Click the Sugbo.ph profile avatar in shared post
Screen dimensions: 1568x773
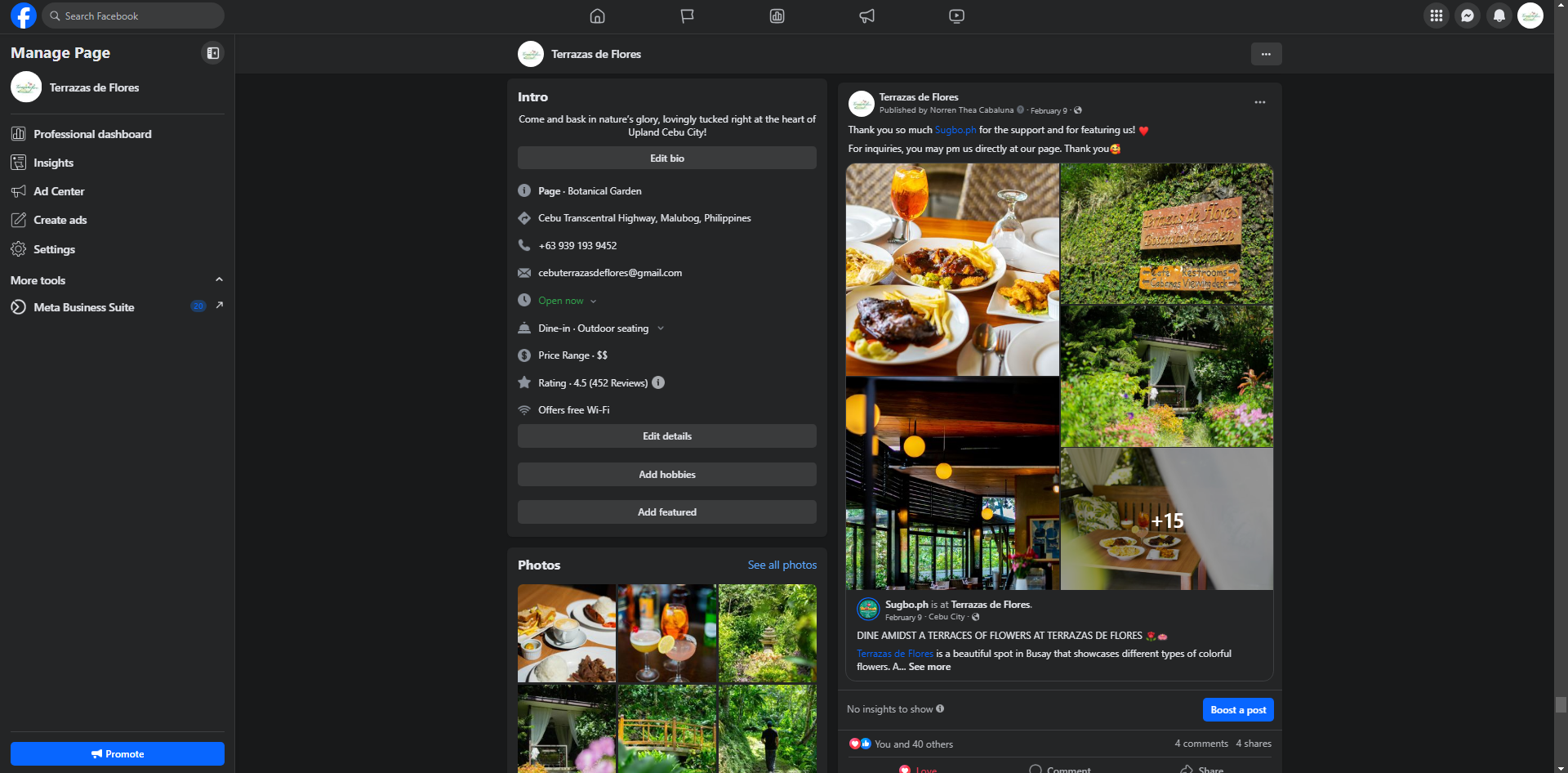click(867, 609)
